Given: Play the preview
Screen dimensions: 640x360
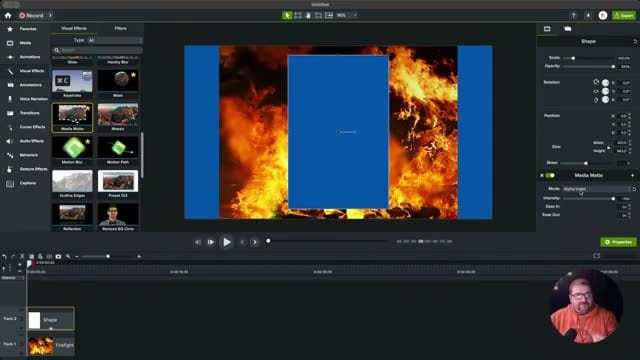Looking at the screenshot, I should pos(227,242).
